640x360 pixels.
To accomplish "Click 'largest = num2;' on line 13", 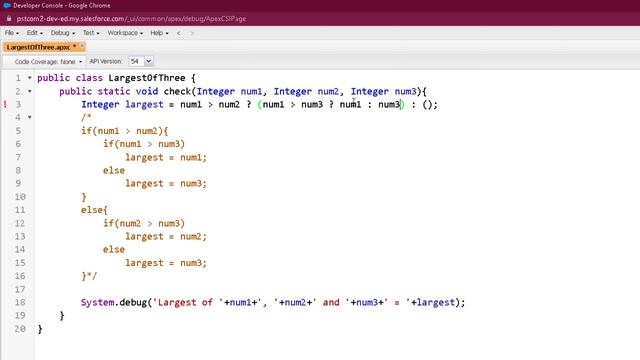I will pyautogui.click(x=166, y=236).
